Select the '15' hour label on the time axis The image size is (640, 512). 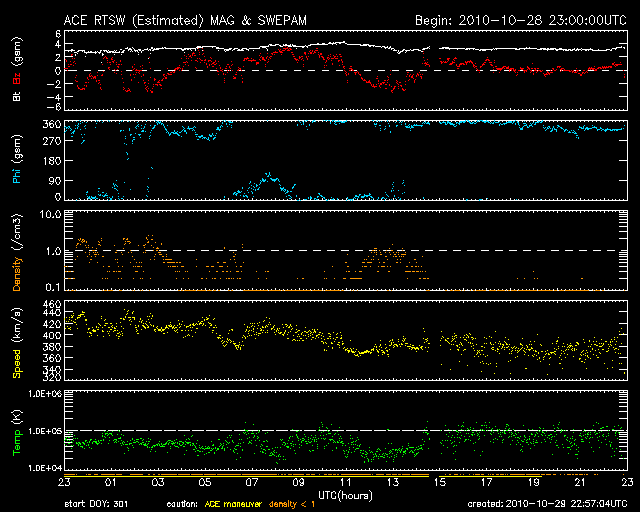[440, 483]
